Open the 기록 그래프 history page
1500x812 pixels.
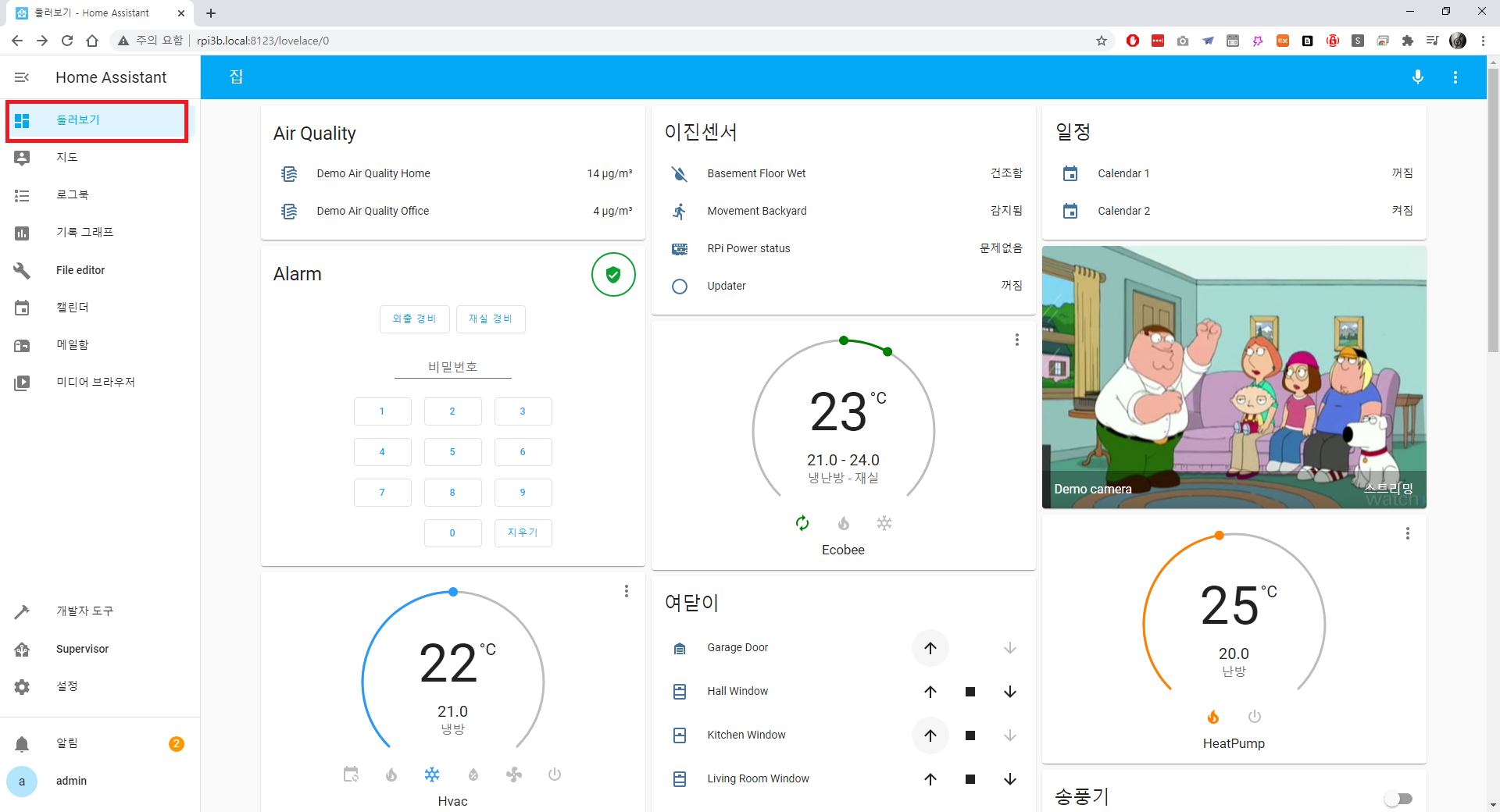point(100,232)
